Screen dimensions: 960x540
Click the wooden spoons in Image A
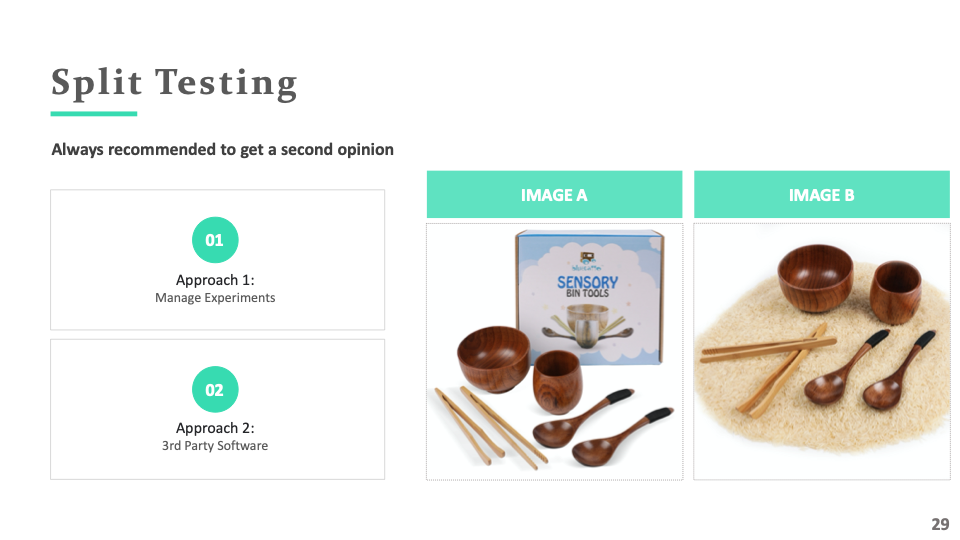pyautogui.click(x=603, y=429)
